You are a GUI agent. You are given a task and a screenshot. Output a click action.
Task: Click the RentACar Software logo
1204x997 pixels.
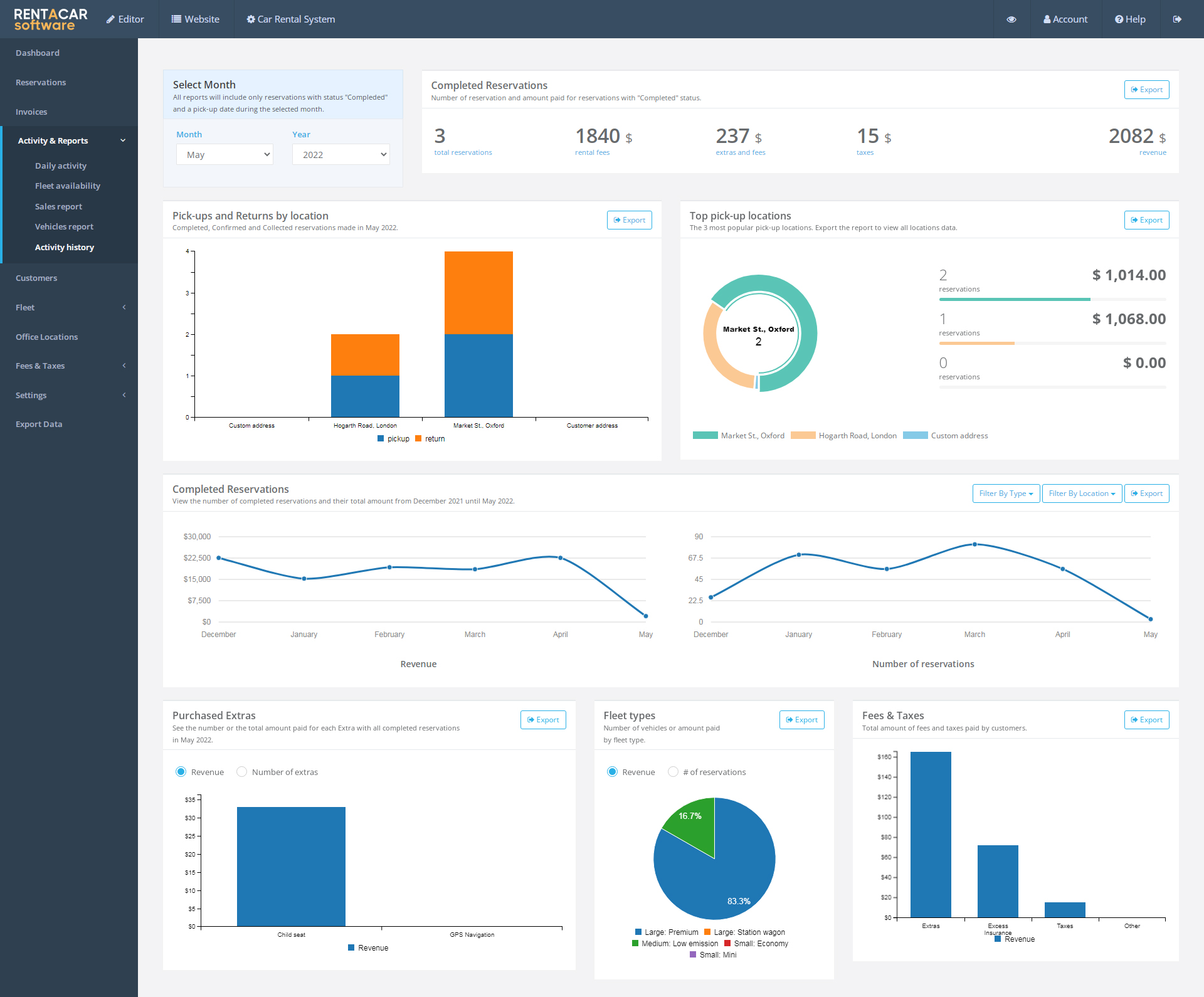51,19
